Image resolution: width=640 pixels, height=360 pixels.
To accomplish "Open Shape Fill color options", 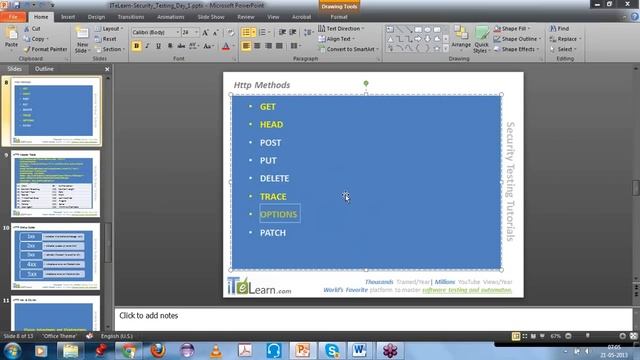I will tap(512, 29).
